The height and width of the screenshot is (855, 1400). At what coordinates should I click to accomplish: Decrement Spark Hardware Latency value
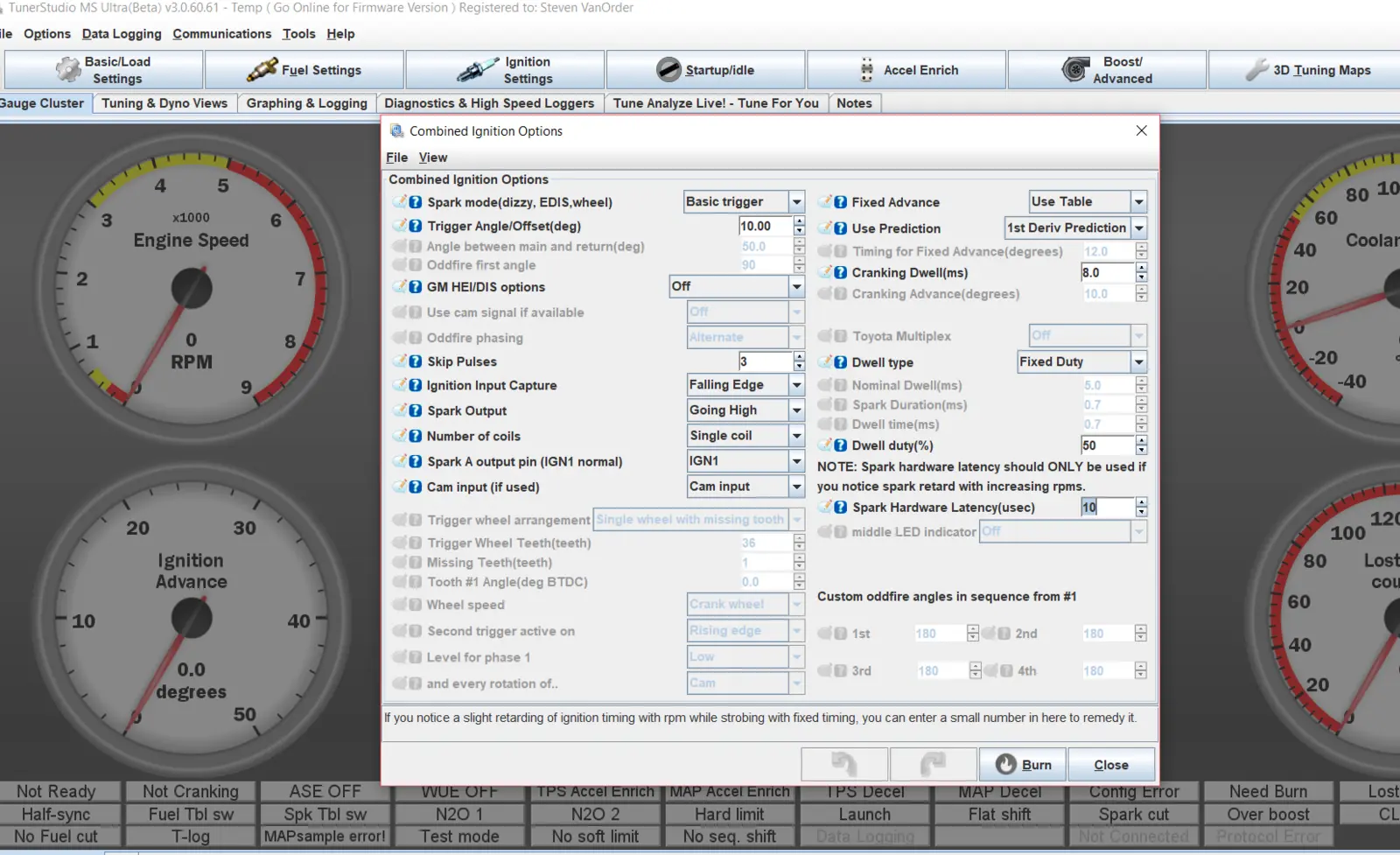tap(1141, 512)
